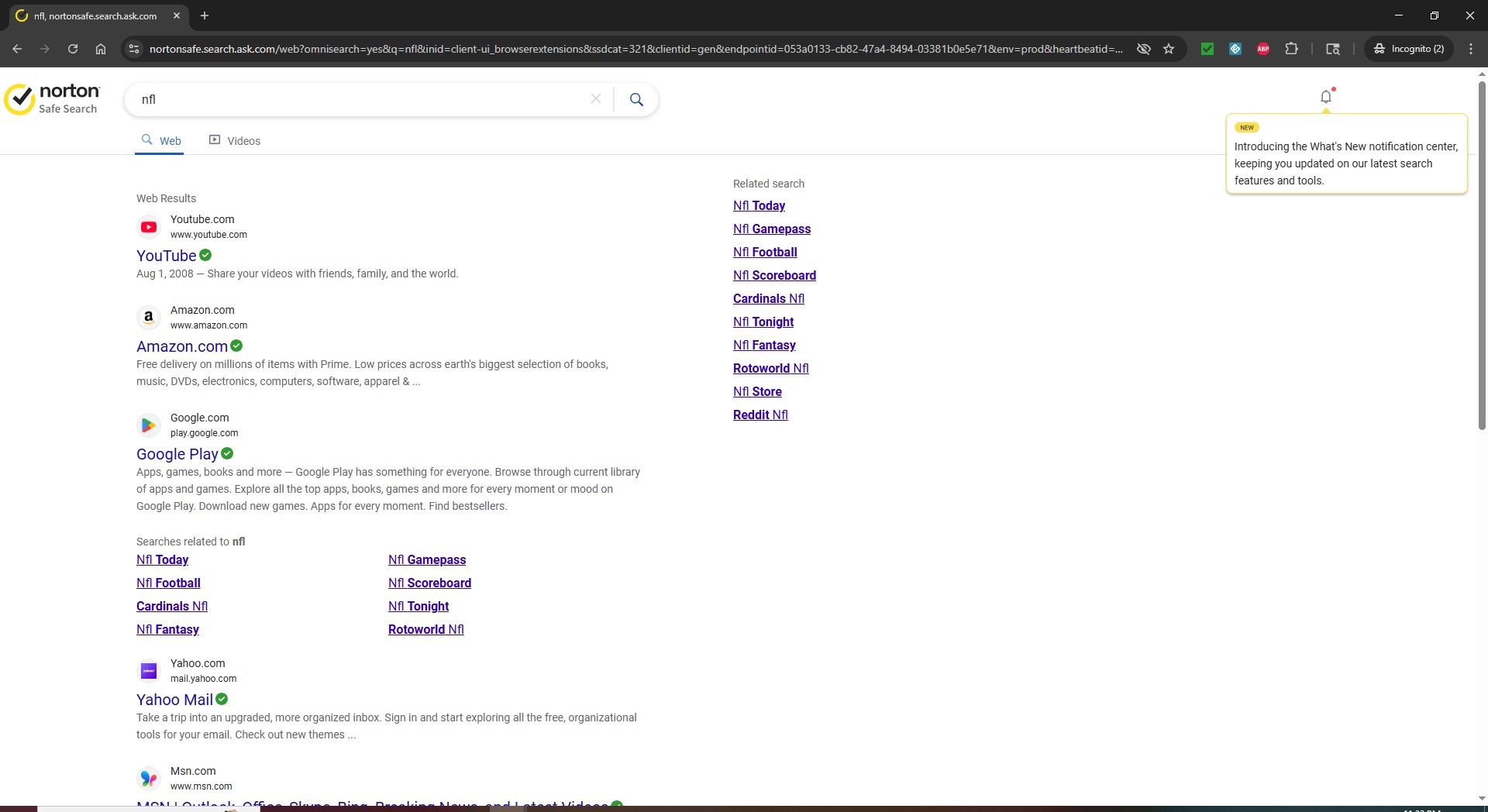The height and width of the screenshot is (812, 1488).
Task: Open Nfl Gamepass in right Related search
Action: pyautogui.click(x=772, y=229)
